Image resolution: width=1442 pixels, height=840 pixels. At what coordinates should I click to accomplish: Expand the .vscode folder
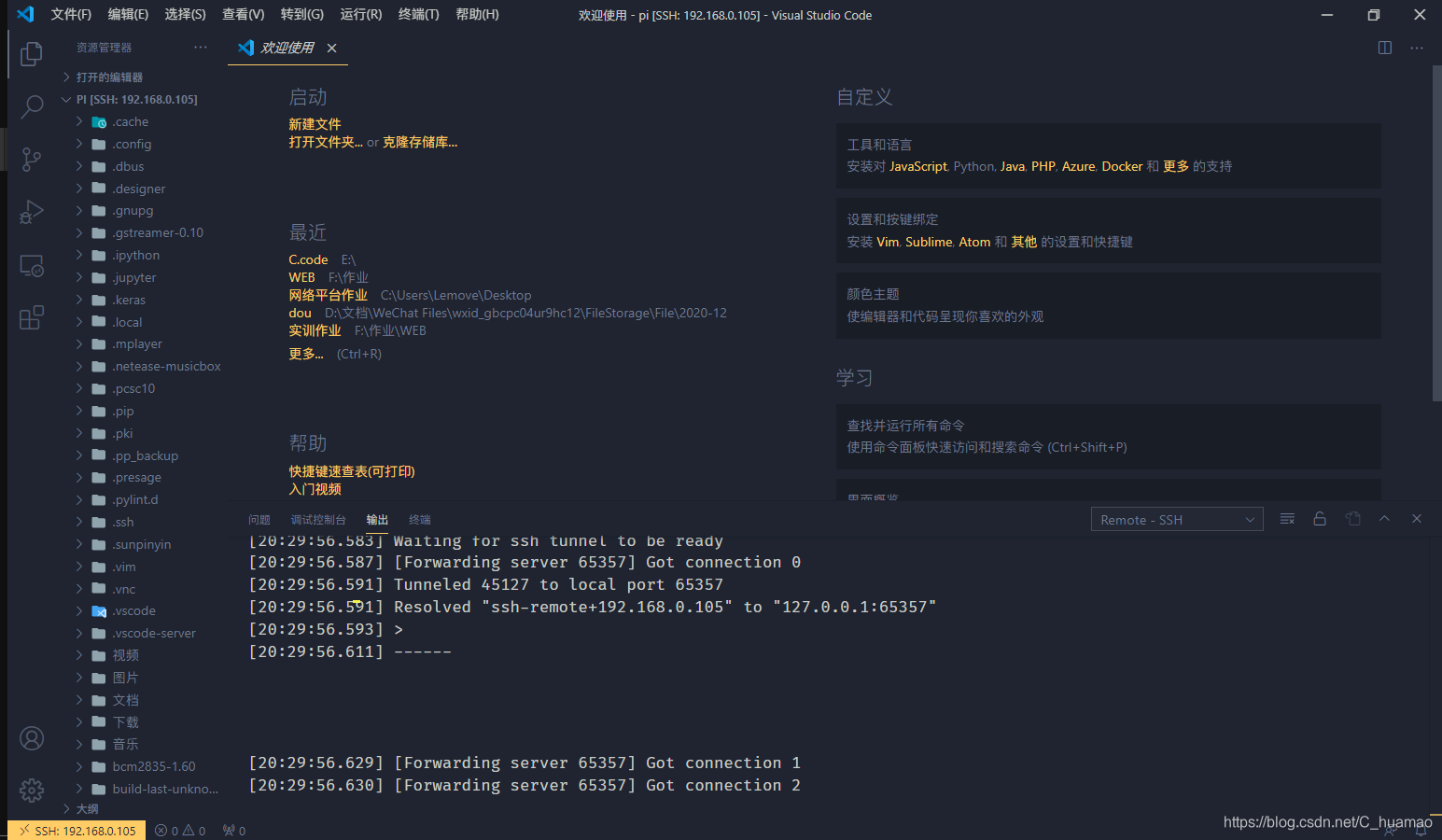click(x=134, y=611)
